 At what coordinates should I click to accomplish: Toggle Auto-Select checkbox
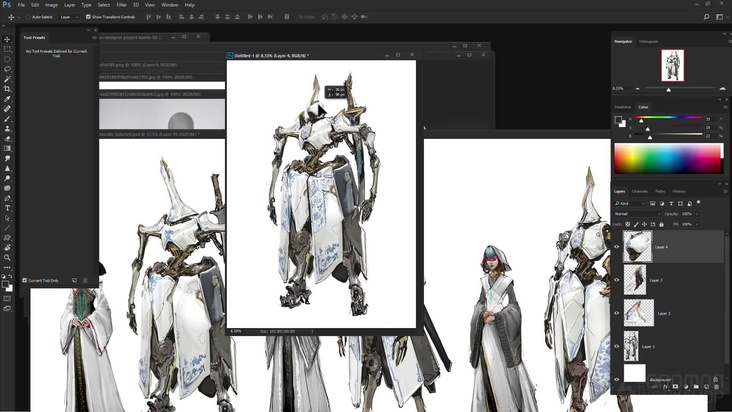28,17
